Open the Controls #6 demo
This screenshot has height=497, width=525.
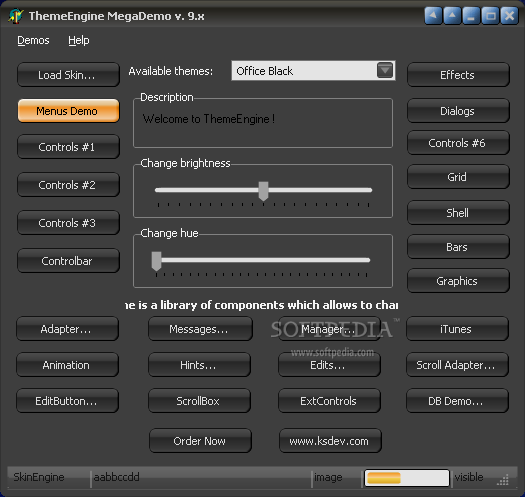point(458,143)
